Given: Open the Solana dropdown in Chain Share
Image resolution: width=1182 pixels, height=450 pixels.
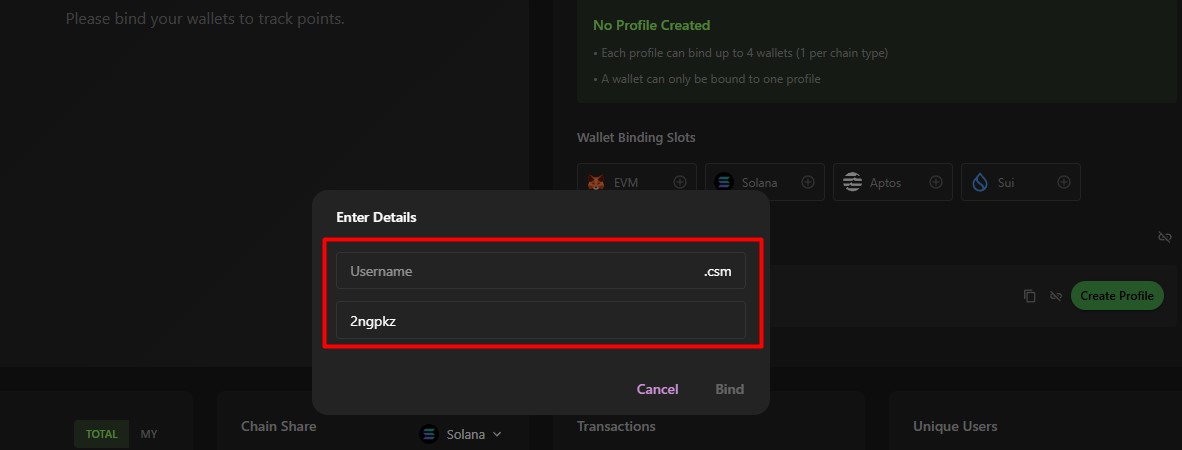Looking at the screenshot, I should [460, 434].
